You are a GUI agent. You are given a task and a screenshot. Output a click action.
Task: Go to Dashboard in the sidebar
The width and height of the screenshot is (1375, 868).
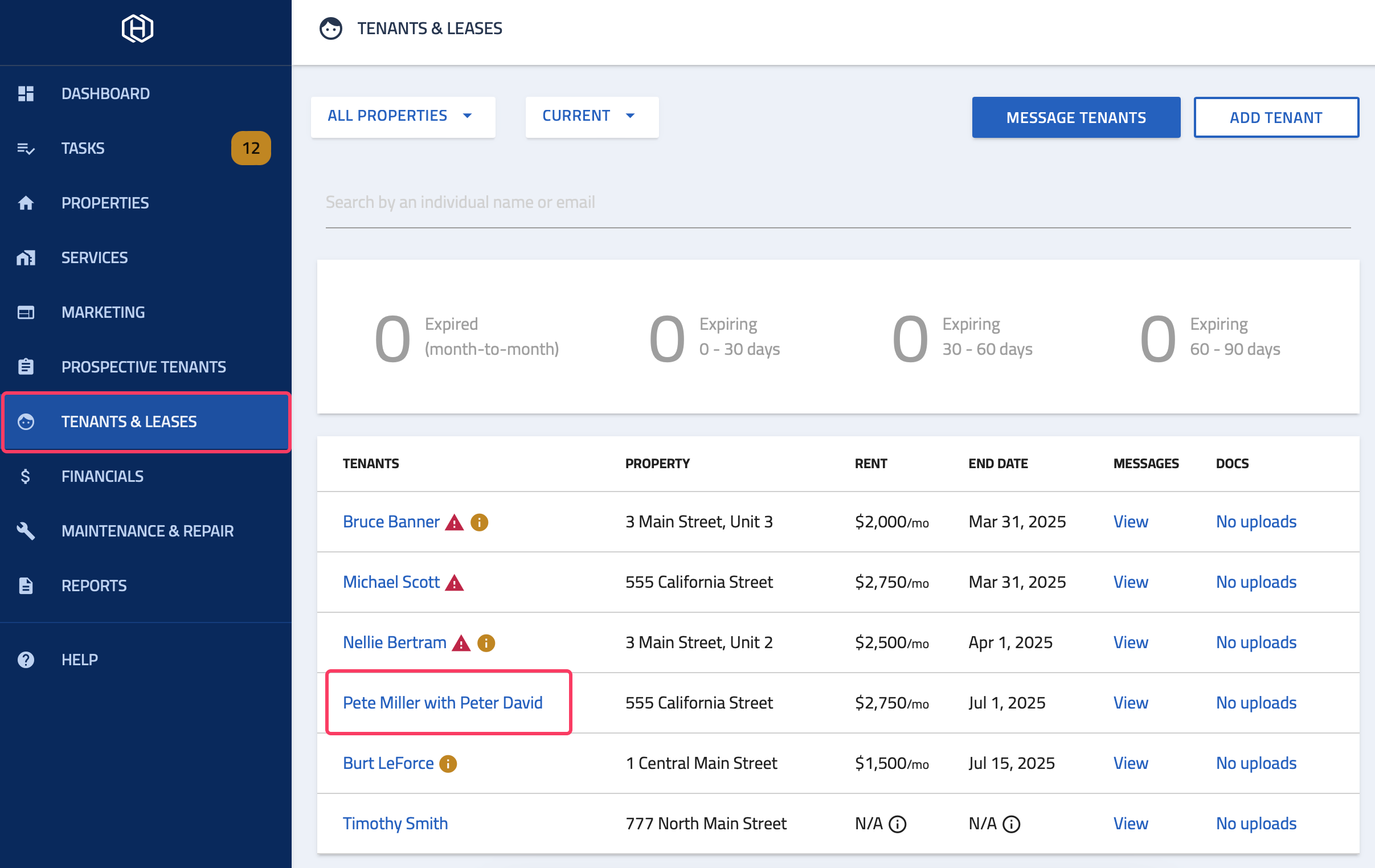point(105,93)
